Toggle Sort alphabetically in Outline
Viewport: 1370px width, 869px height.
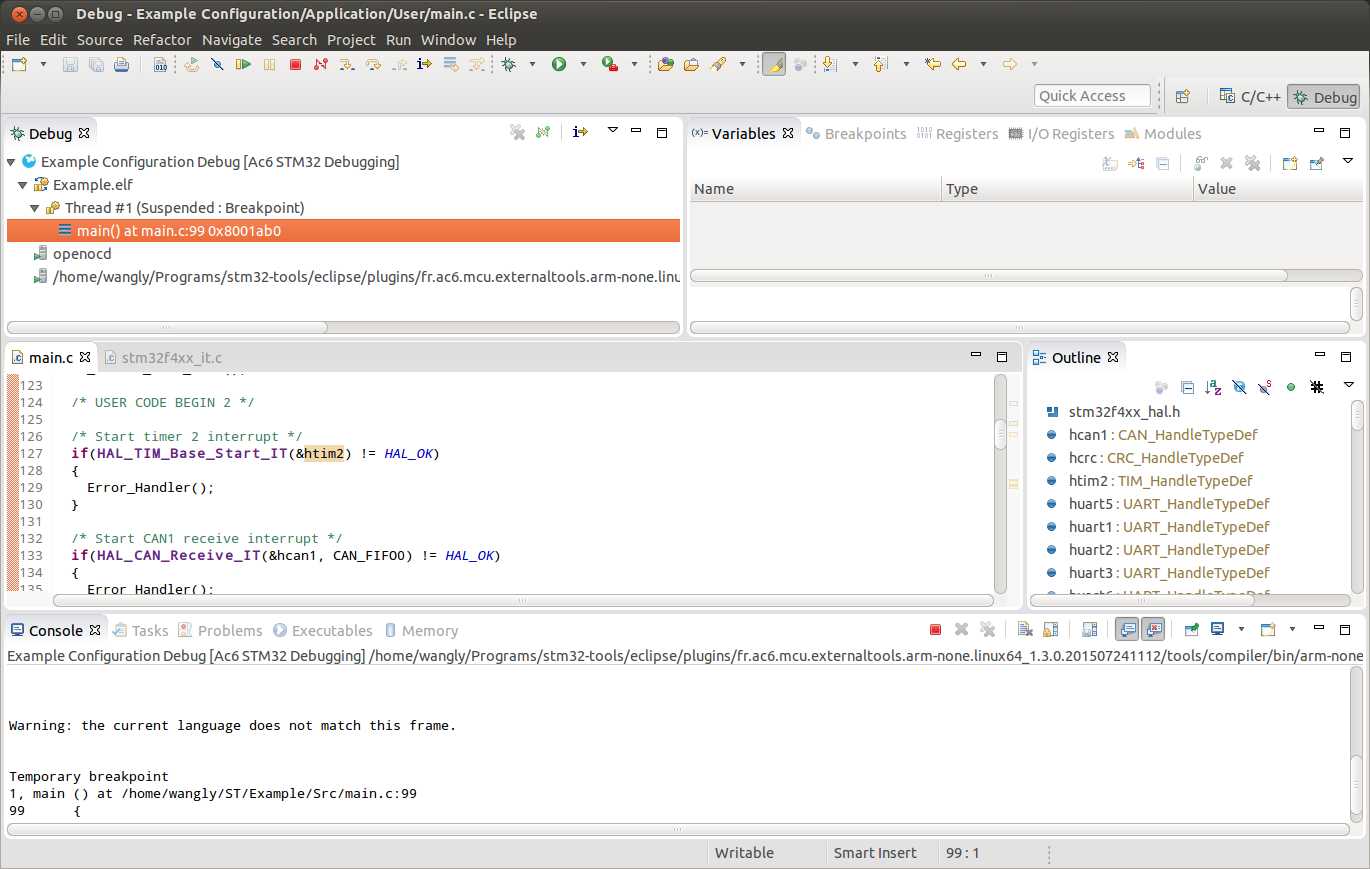1213,386
